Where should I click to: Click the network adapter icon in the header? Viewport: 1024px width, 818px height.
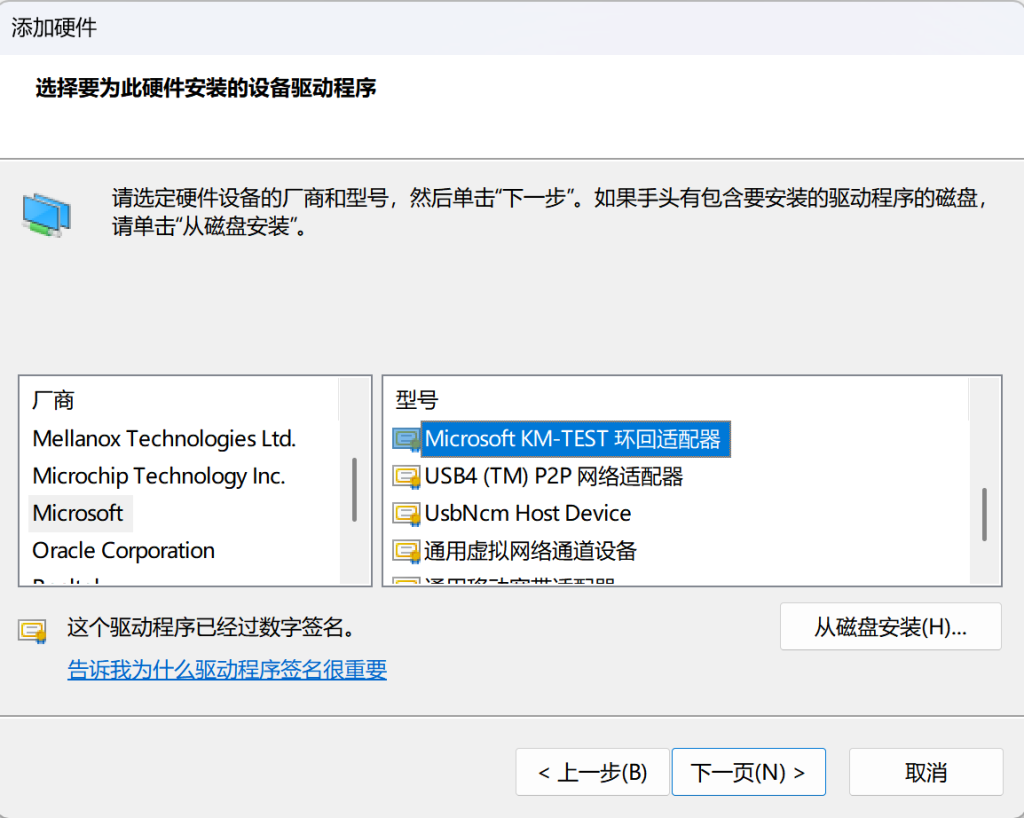point(46,214)
